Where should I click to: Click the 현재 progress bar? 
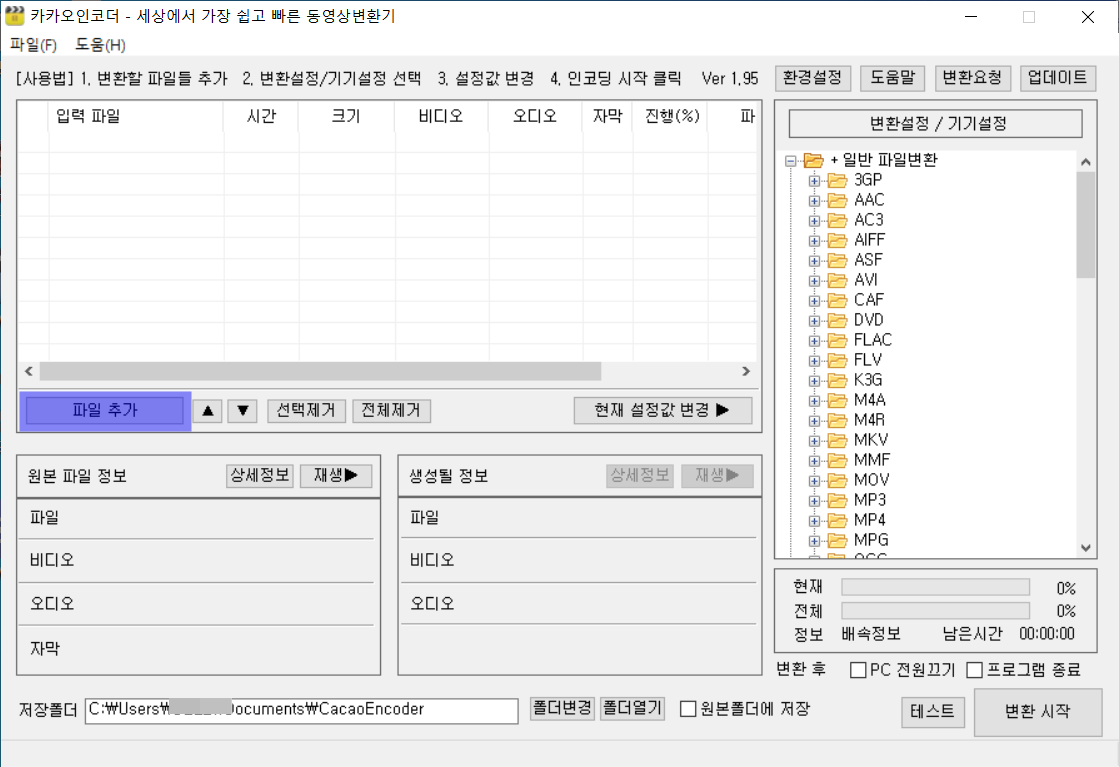click(x=936, y=587)
